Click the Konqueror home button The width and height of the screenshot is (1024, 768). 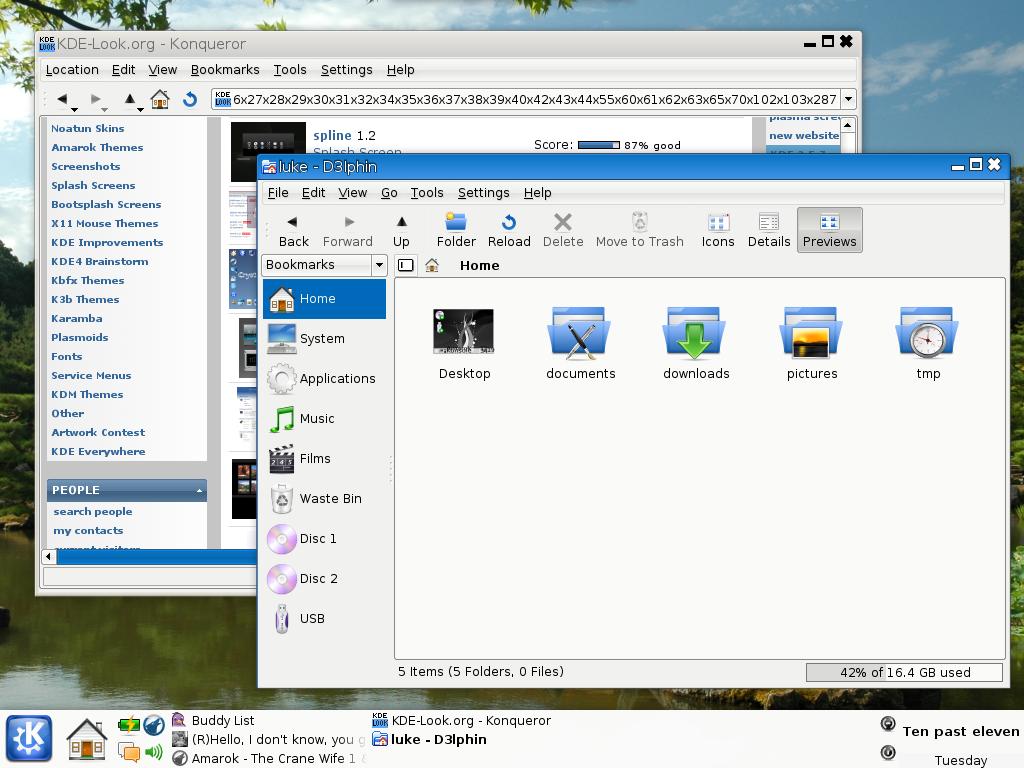(x=159, y=99)
